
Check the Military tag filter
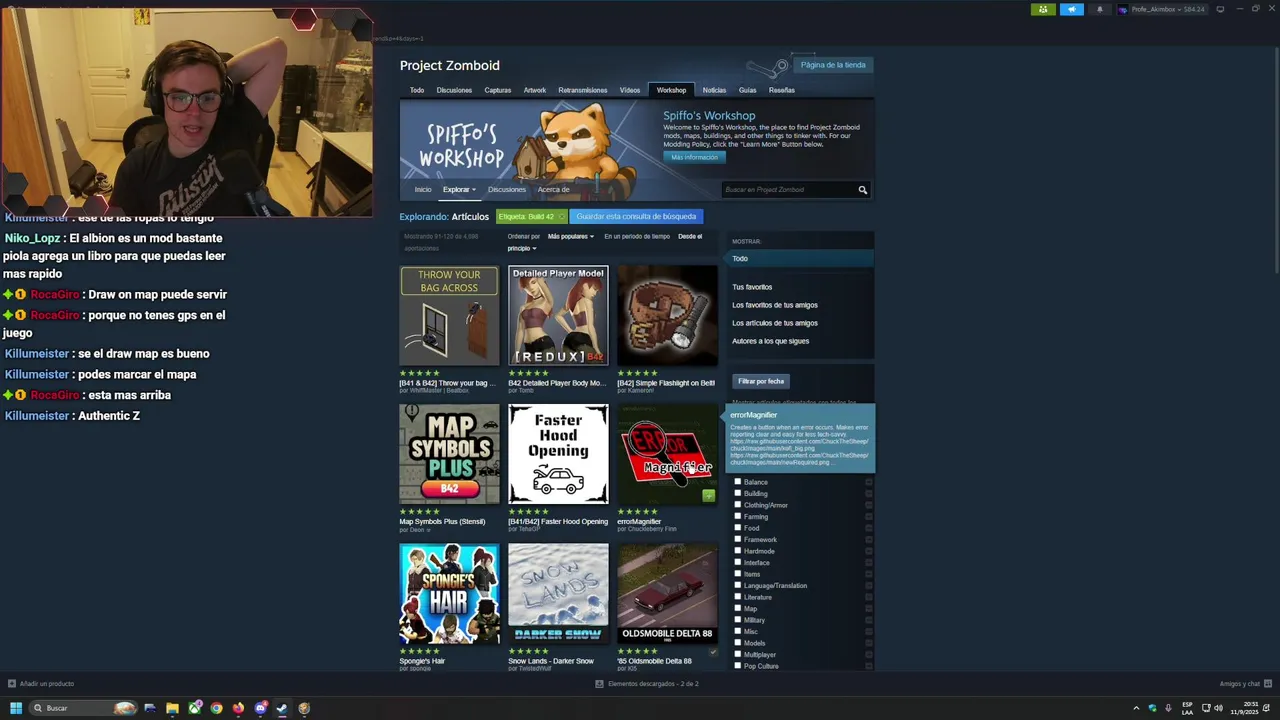(x=738, y=620)
